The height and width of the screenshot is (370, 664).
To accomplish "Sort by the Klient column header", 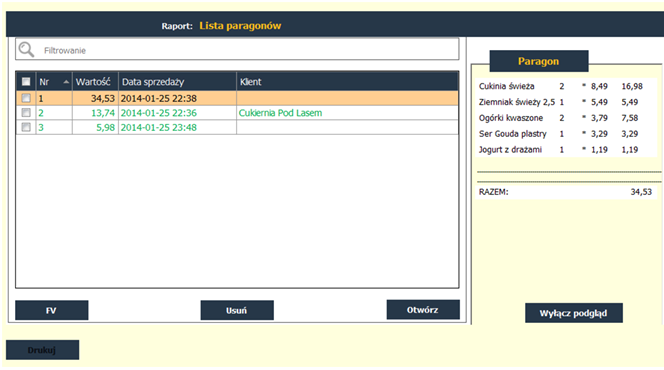I will tap(347, 81).
